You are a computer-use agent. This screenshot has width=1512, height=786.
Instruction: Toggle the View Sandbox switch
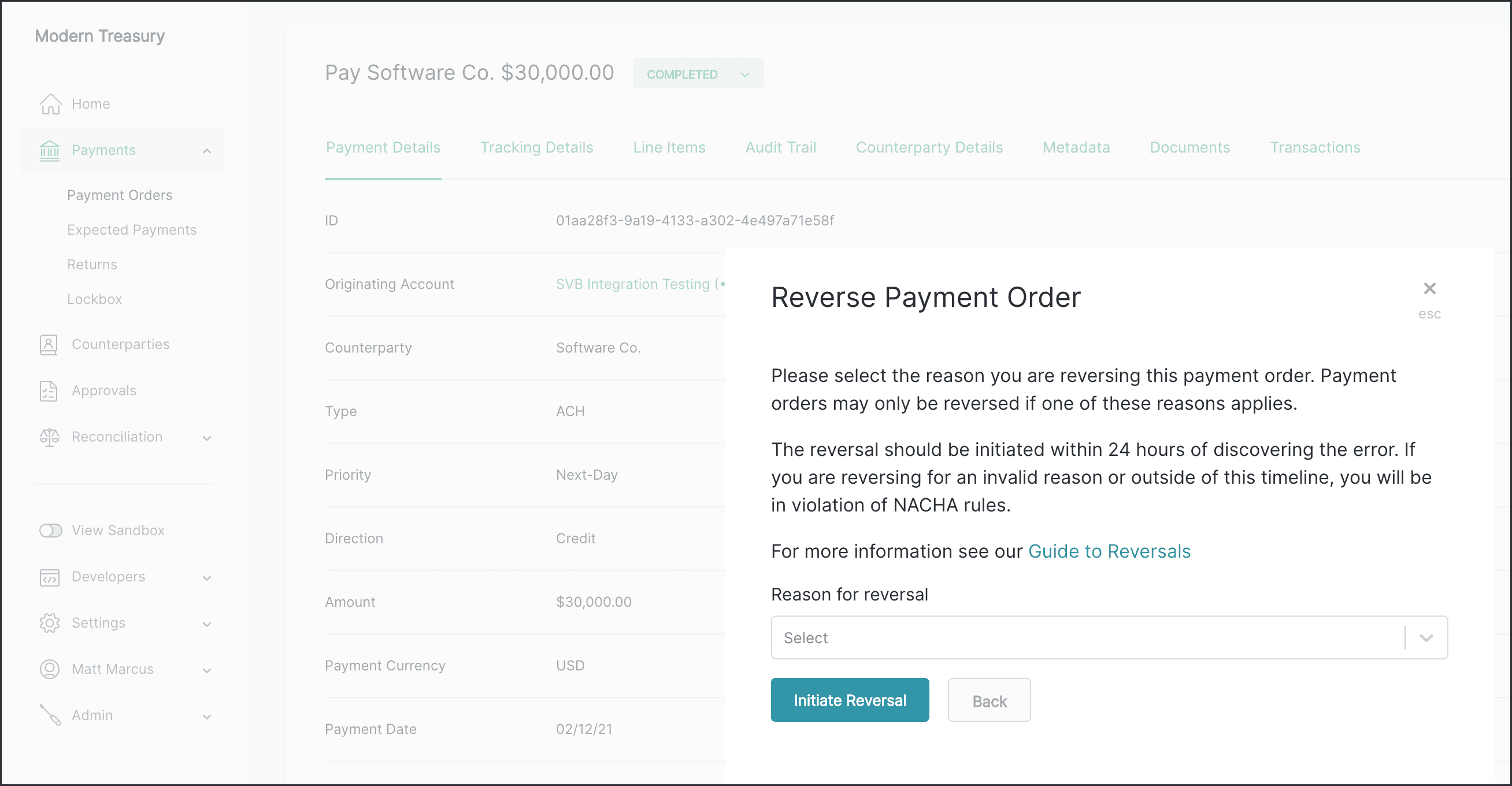[50, 531]
